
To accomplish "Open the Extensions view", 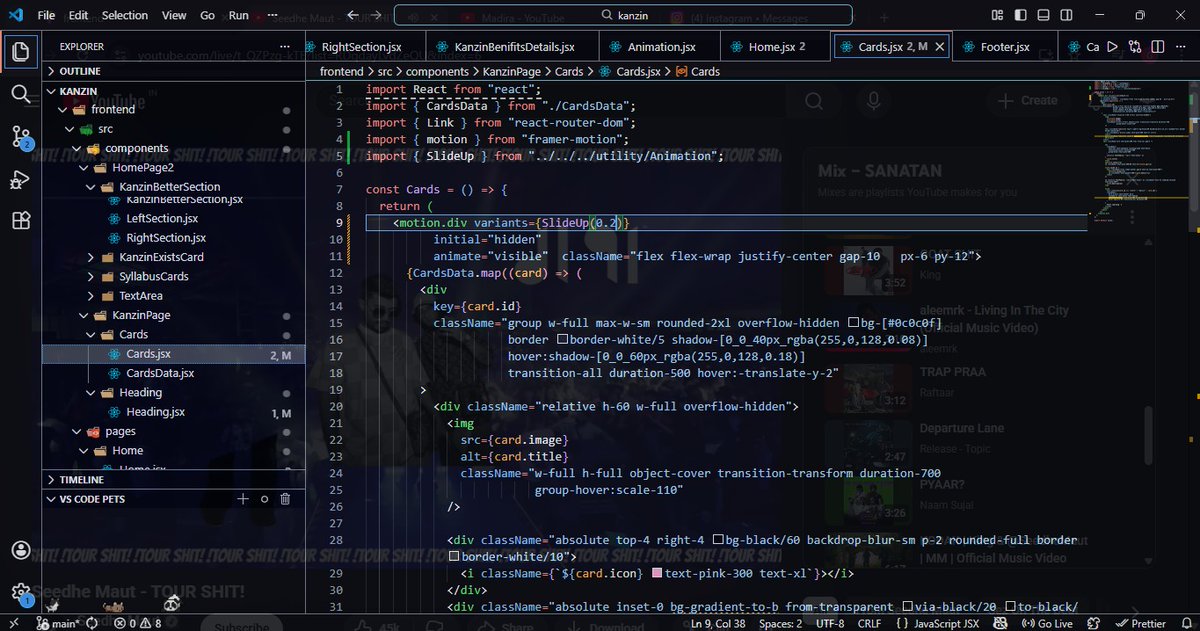I will 21,221.
